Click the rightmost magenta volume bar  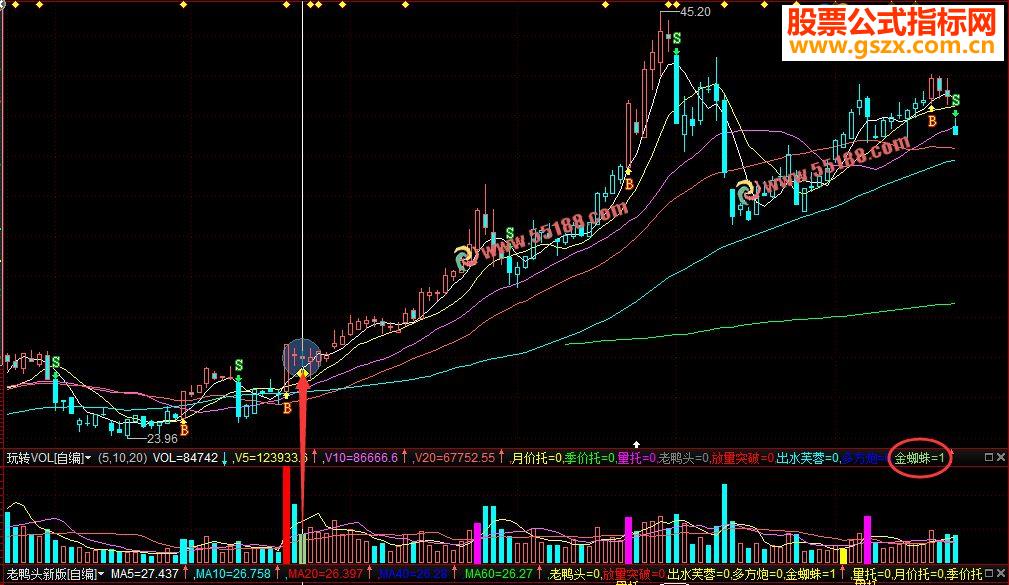pos(867,540)
